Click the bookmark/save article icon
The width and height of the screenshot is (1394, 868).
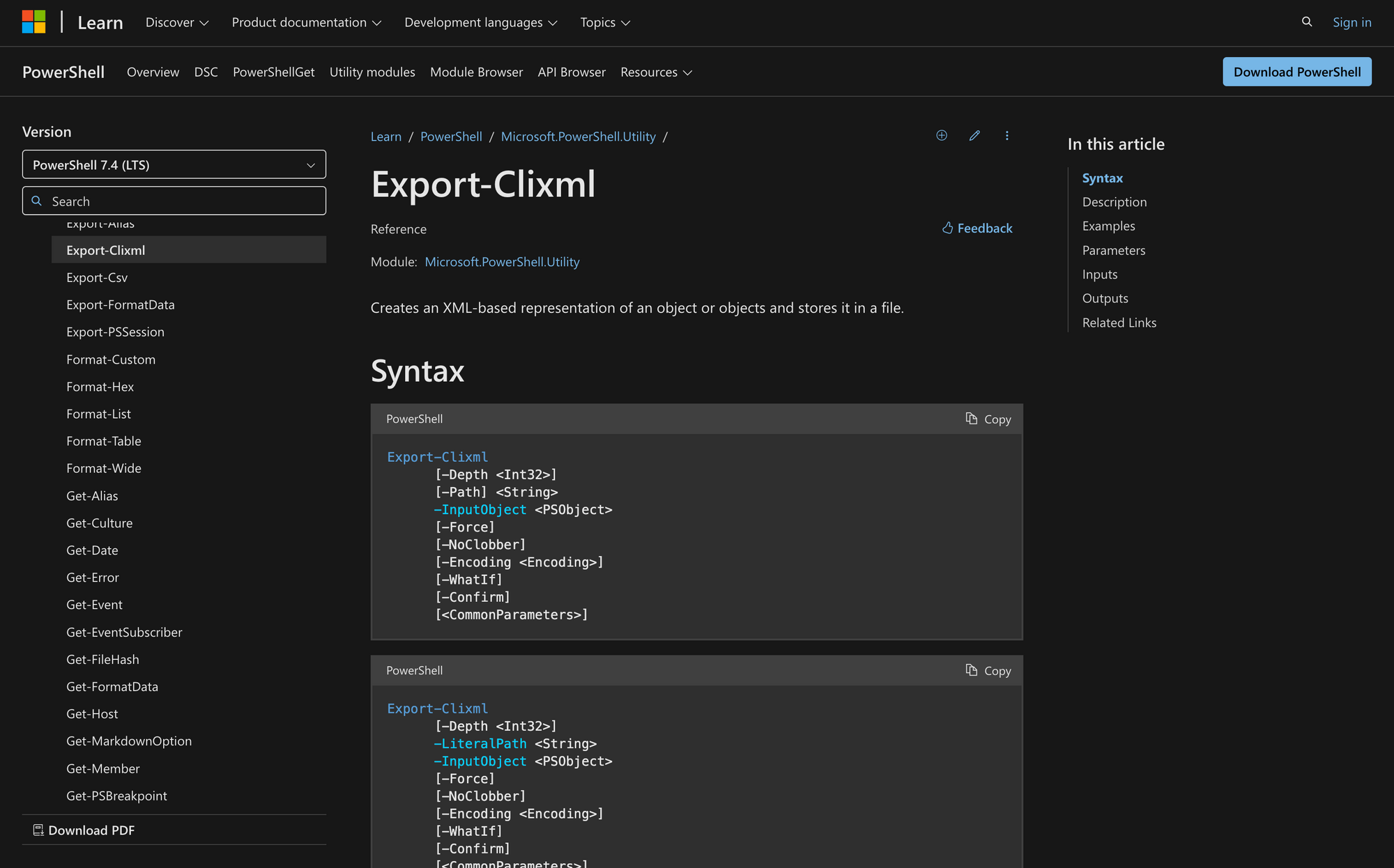pyautogui.click(x=941, y=135)
